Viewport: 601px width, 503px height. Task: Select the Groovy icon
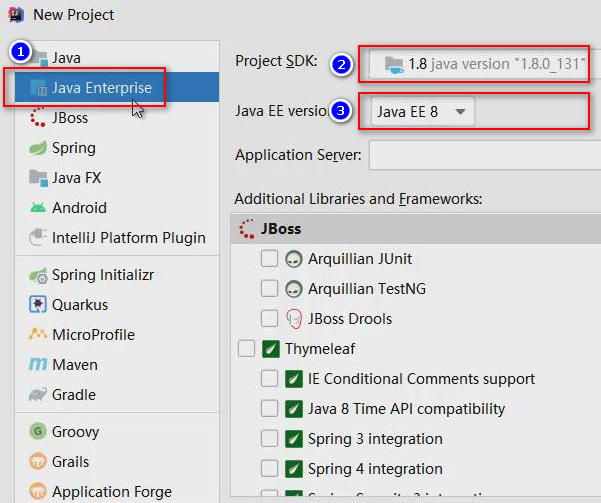(x=38, y=432)
